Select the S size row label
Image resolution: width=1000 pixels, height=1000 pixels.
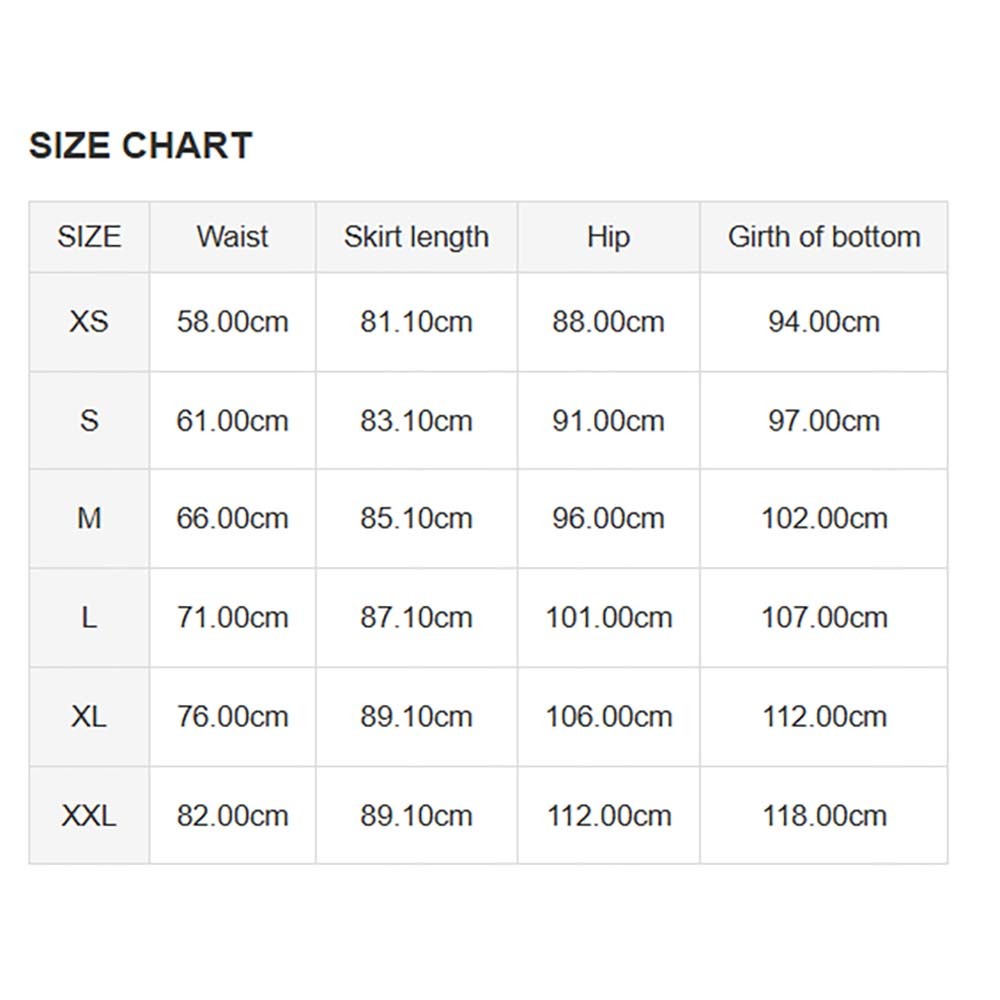(89, 420)
